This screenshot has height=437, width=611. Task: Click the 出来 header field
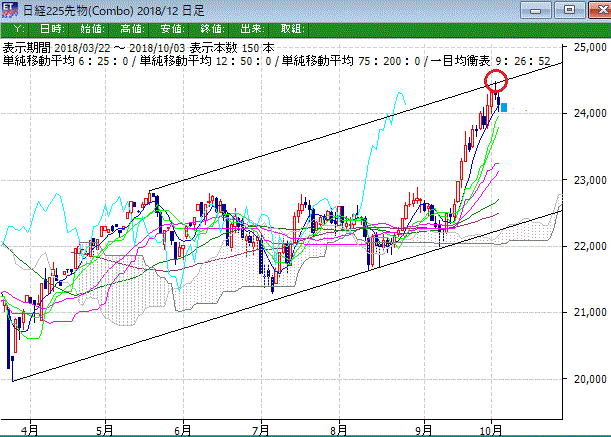[252, 29]
